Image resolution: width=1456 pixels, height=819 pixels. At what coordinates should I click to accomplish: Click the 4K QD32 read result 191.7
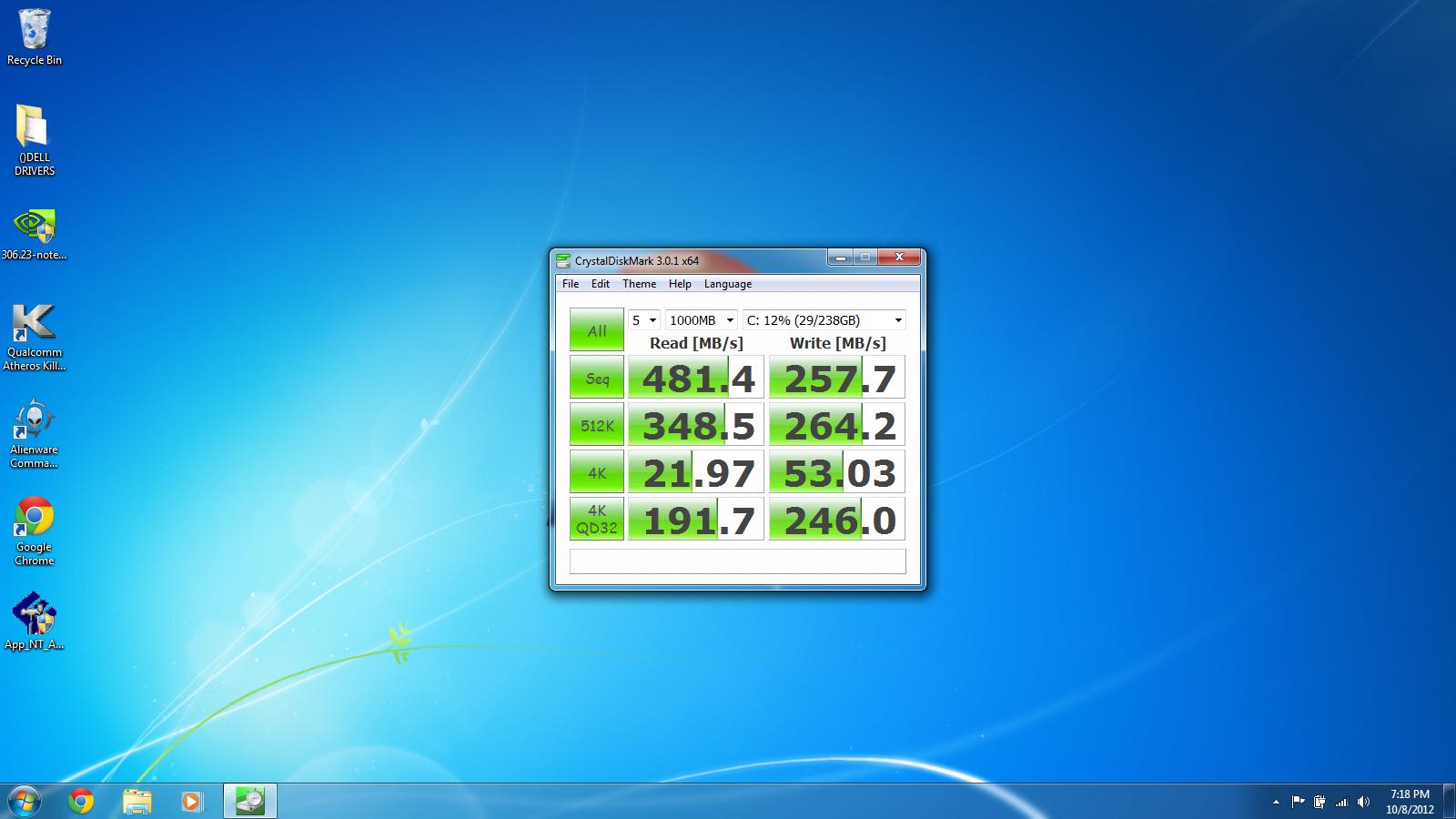click(x=696, y=519)
